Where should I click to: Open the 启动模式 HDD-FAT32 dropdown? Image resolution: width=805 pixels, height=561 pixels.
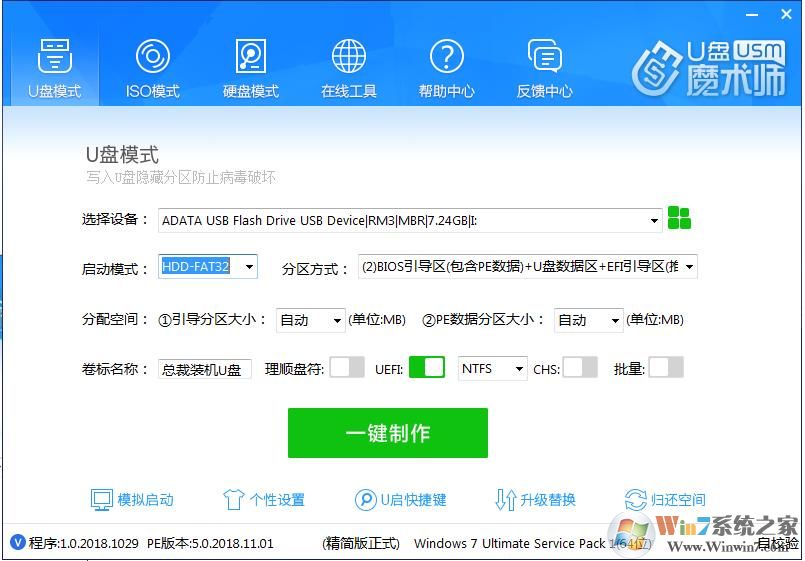click(208, 266)
